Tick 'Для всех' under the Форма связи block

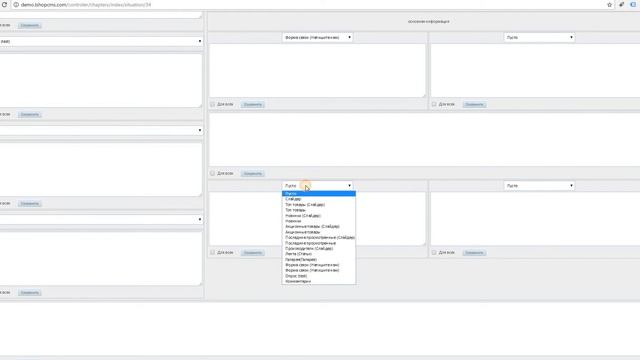pos(212,104)
